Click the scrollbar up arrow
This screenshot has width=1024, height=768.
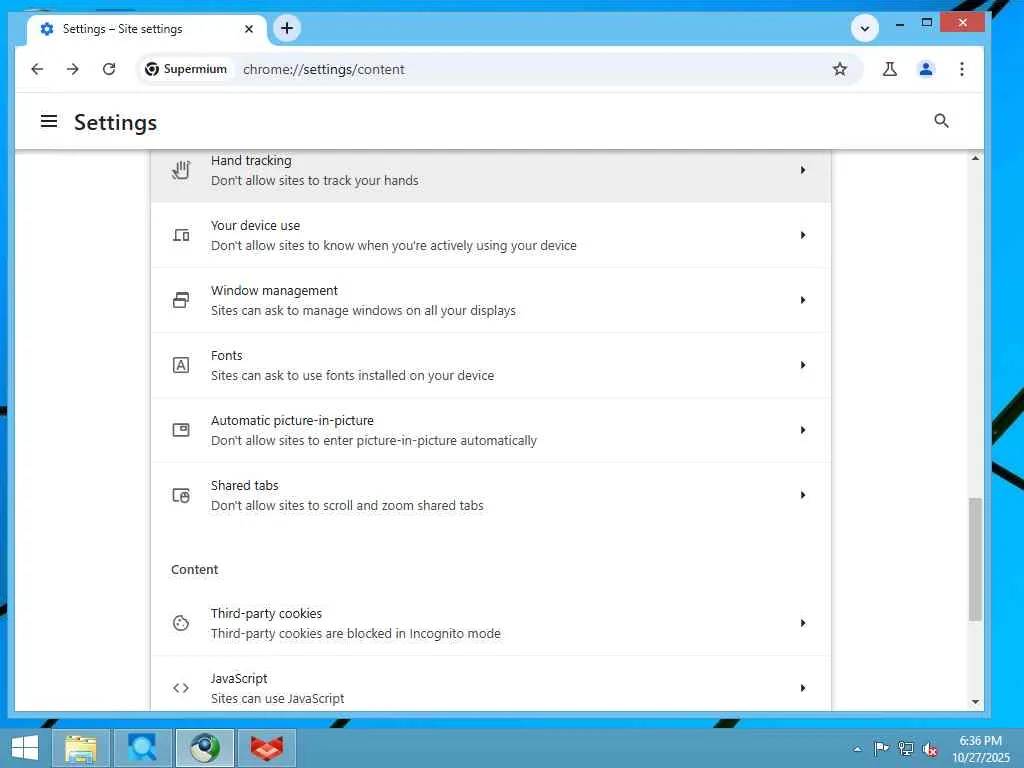pyautogui.click(x=975, y=158)
